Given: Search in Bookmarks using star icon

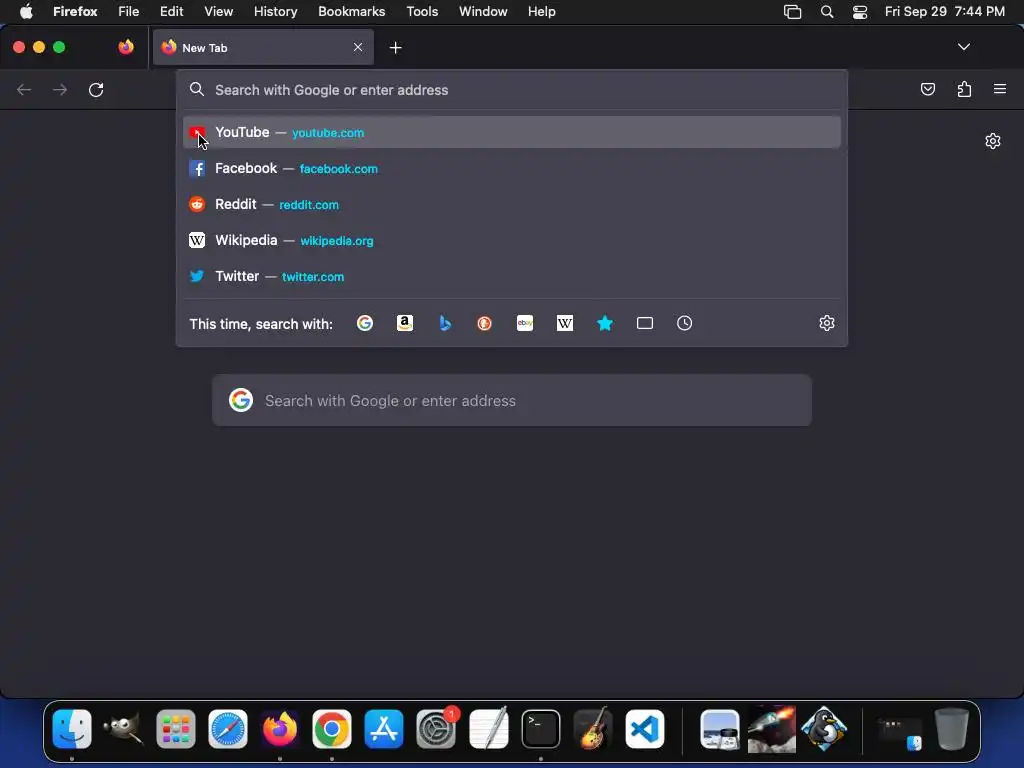Looking at the screenshot, I should point(605,323).
